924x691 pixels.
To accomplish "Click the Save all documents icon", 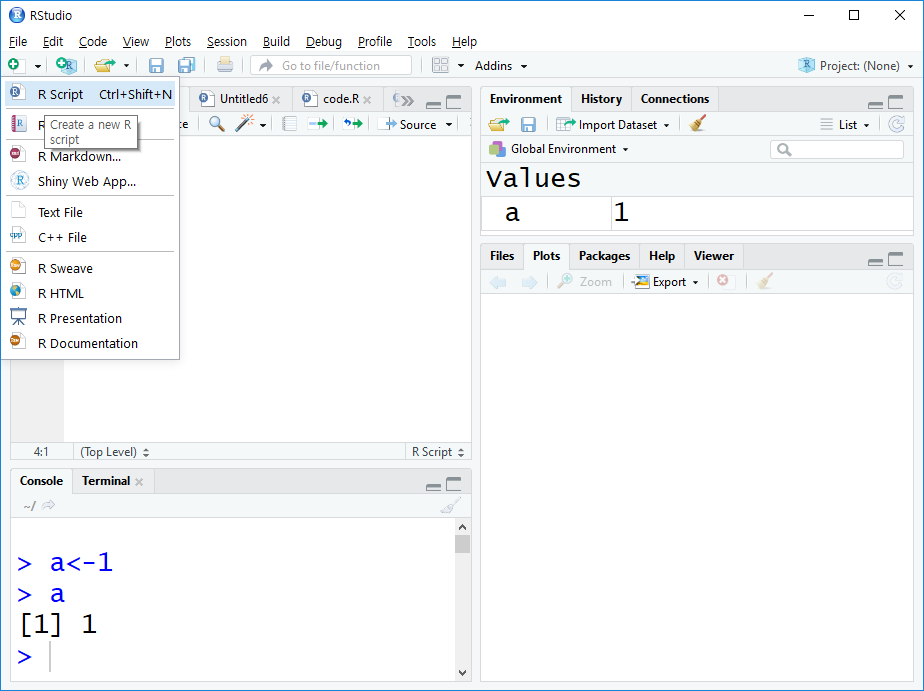I will pyautogui.click(x=187, y=65).
